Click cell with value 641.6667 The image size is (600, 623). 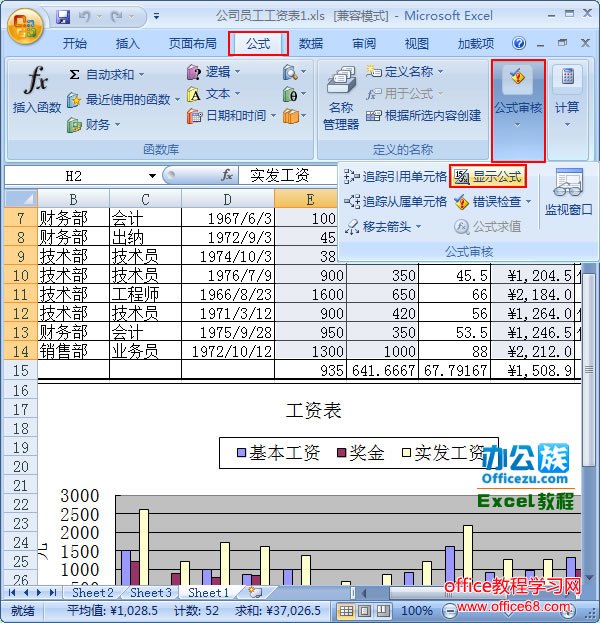(382, 371)
